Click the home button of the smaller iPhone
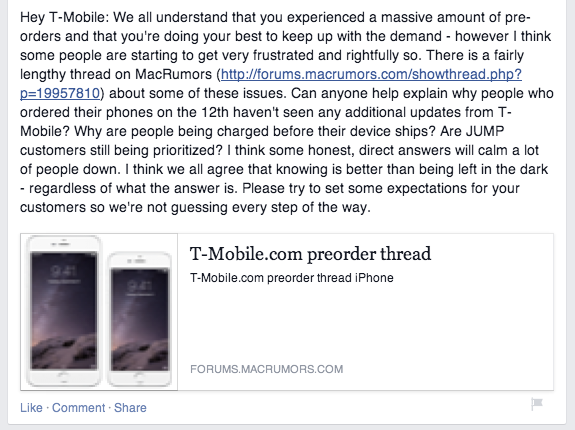Viewport: 575px width, 430px height. pyautogui.click(x=139, y=378)
